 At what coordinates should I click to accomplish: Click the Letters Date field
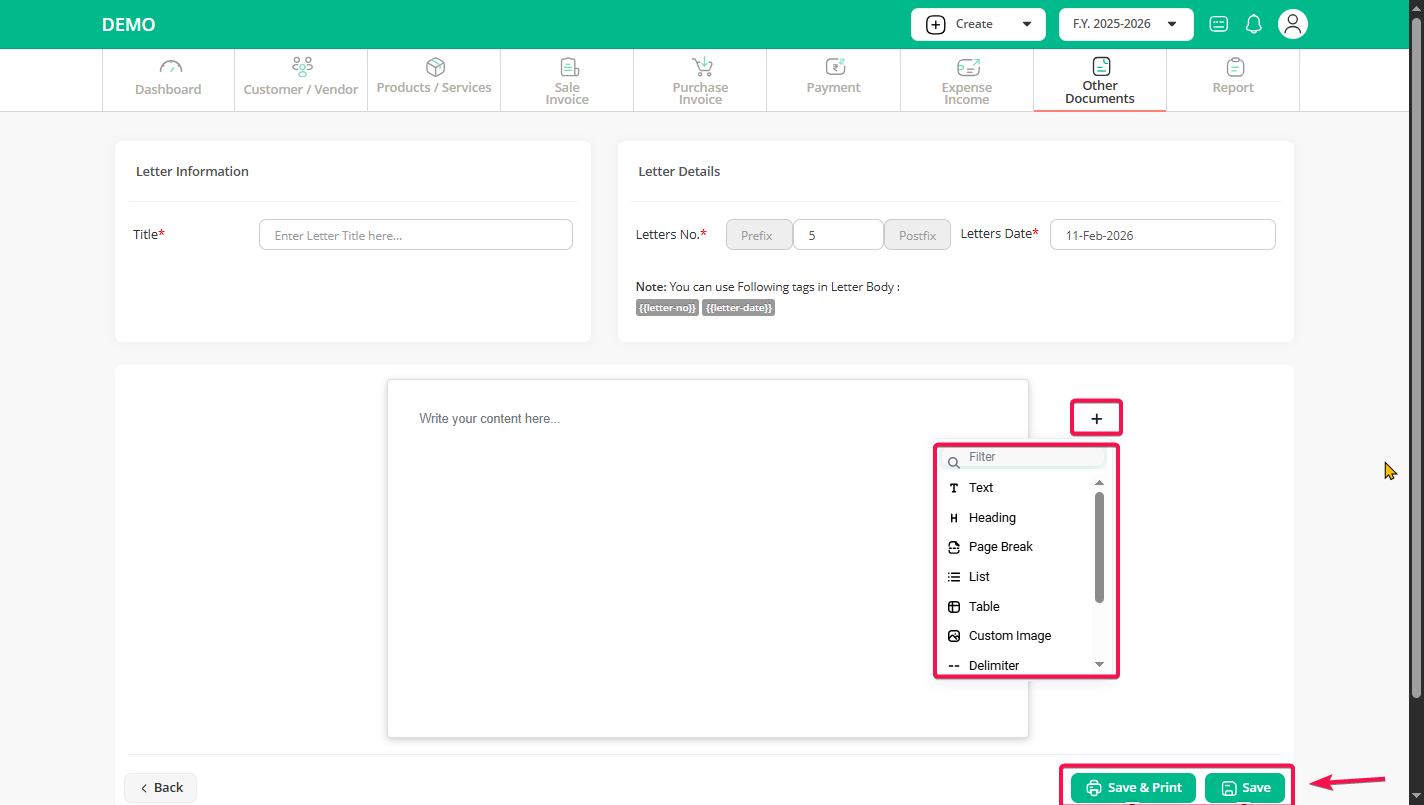(x=1162, y=235)
